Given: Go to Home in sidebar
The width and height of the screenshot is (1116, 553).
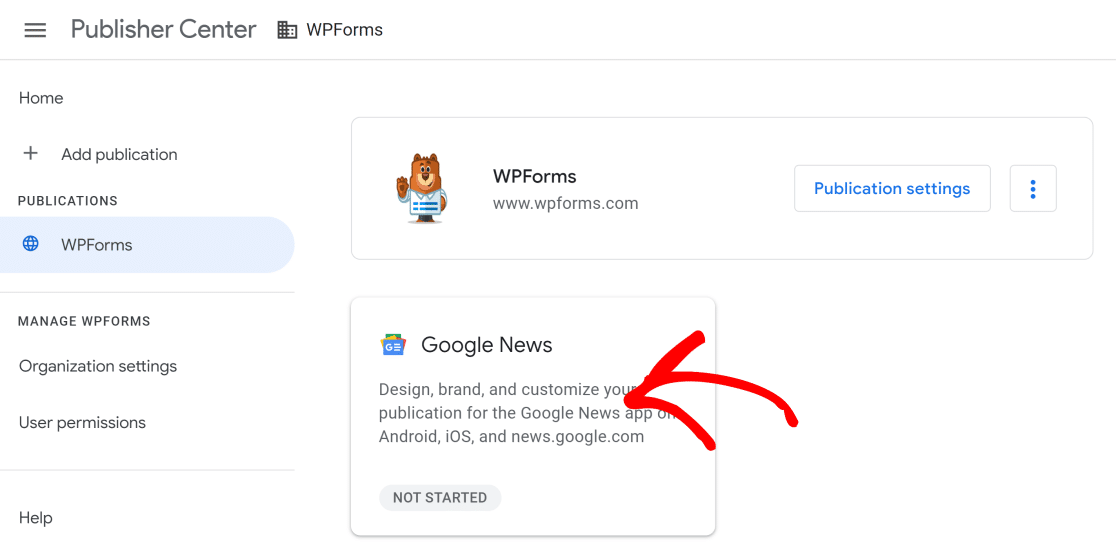Looking at the screenshot, I should (41, 98).
